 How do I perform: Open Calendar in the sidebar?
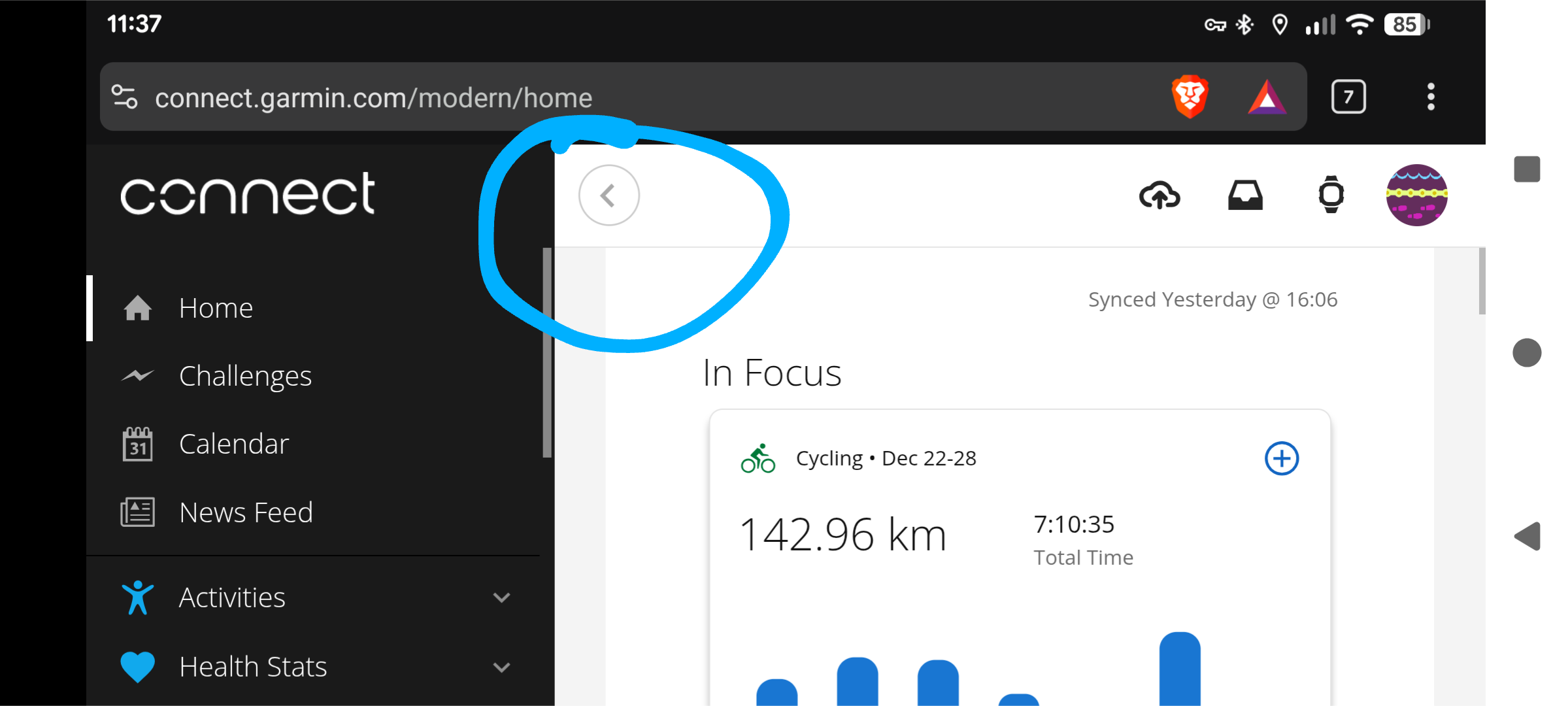click(x=233, y=444)
